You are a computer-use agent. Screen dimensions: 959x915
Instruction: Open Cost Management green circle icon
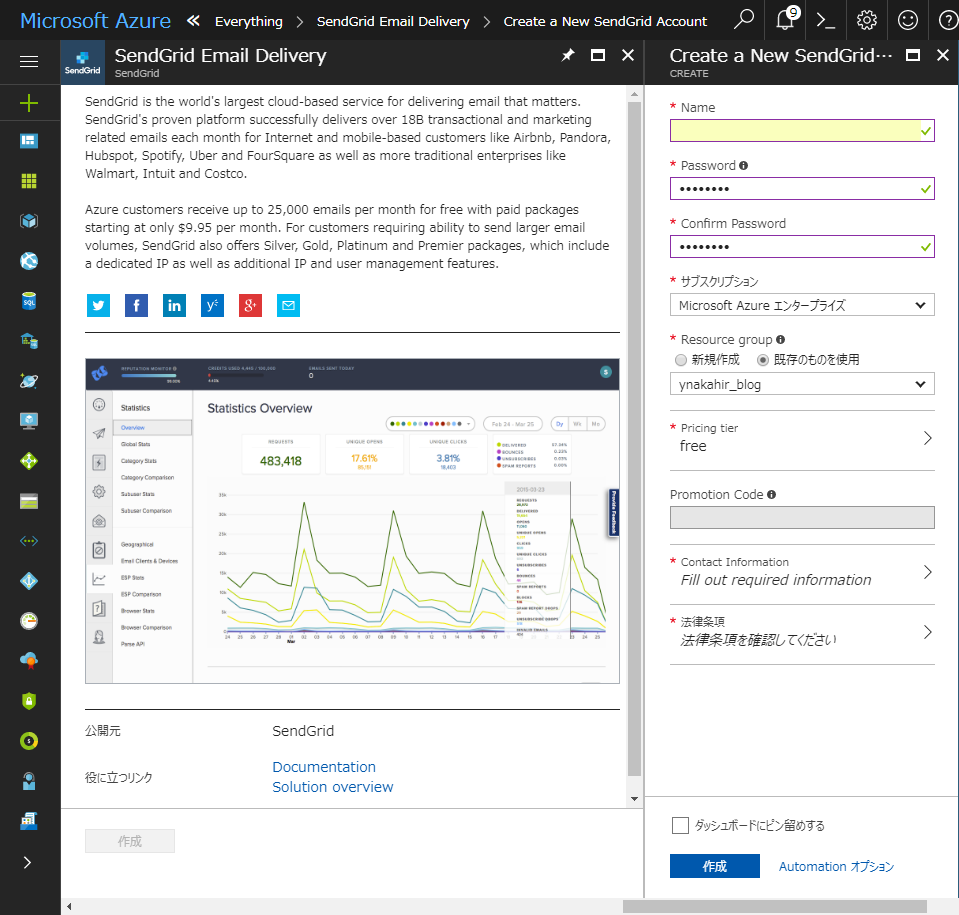(x=29, y=741)
